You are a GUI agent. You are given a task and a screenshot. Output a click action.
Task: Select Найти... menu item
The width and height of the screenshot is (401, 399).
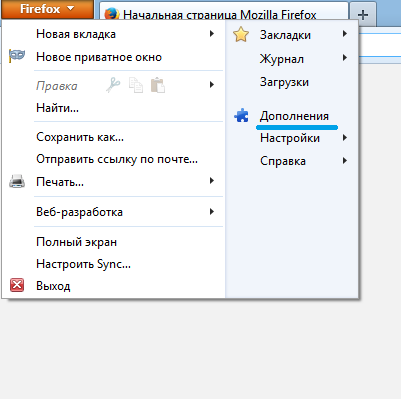tap(57, 108)
